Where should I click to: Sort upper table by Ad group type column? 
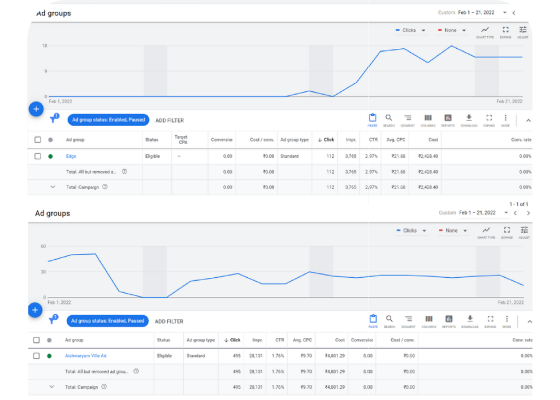tap(294, 140)
